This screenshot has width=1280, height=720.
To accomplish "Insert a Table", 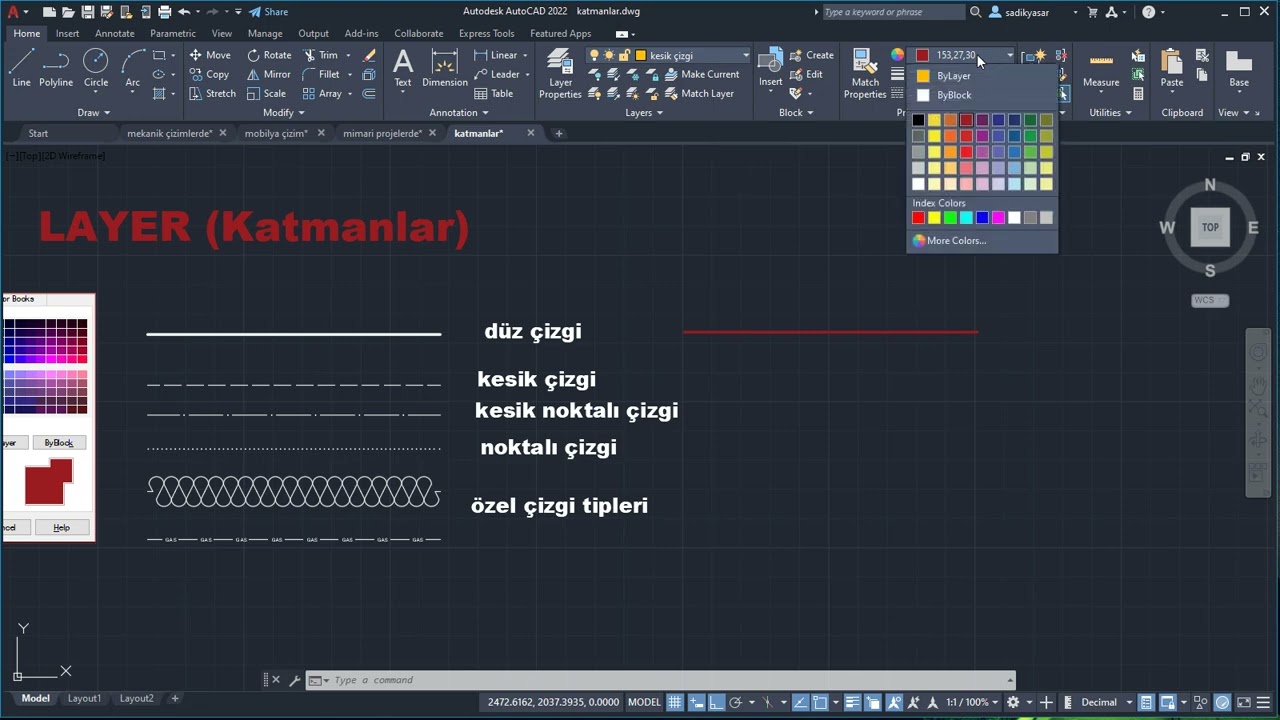I will coord(493,93).
